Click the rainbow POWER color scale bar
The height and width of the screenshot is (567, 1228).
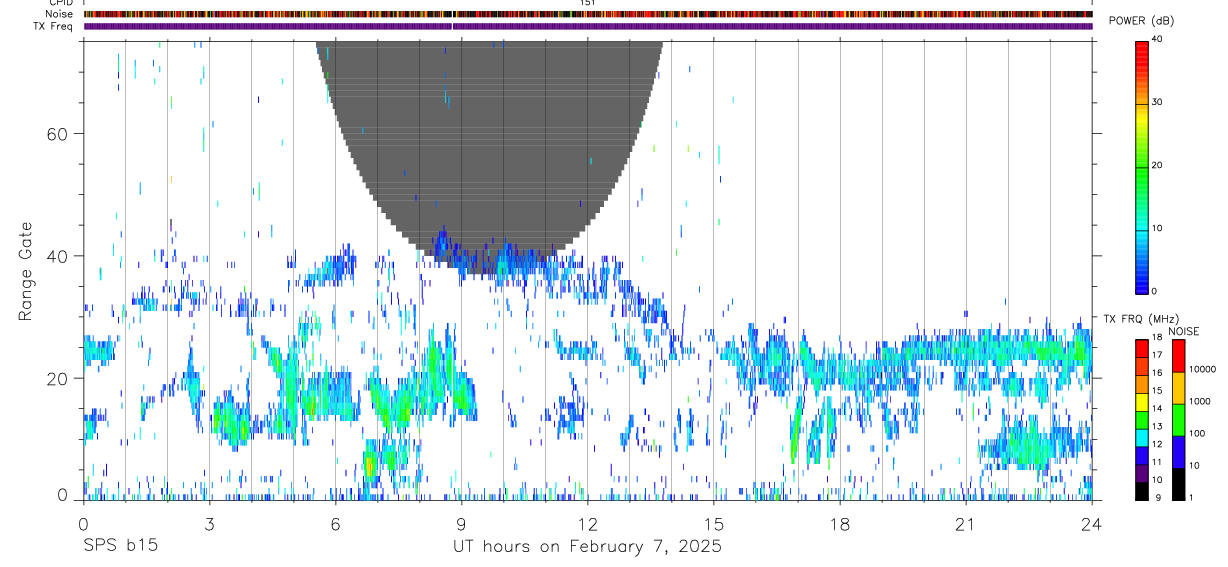pyautogui.click(x=1142, y=166)
